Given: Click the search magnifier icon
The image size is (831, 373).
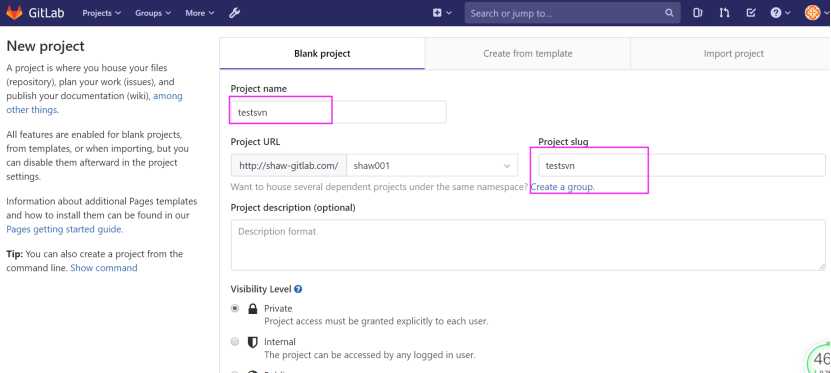Looking at the screenshot, I should 669,13.
